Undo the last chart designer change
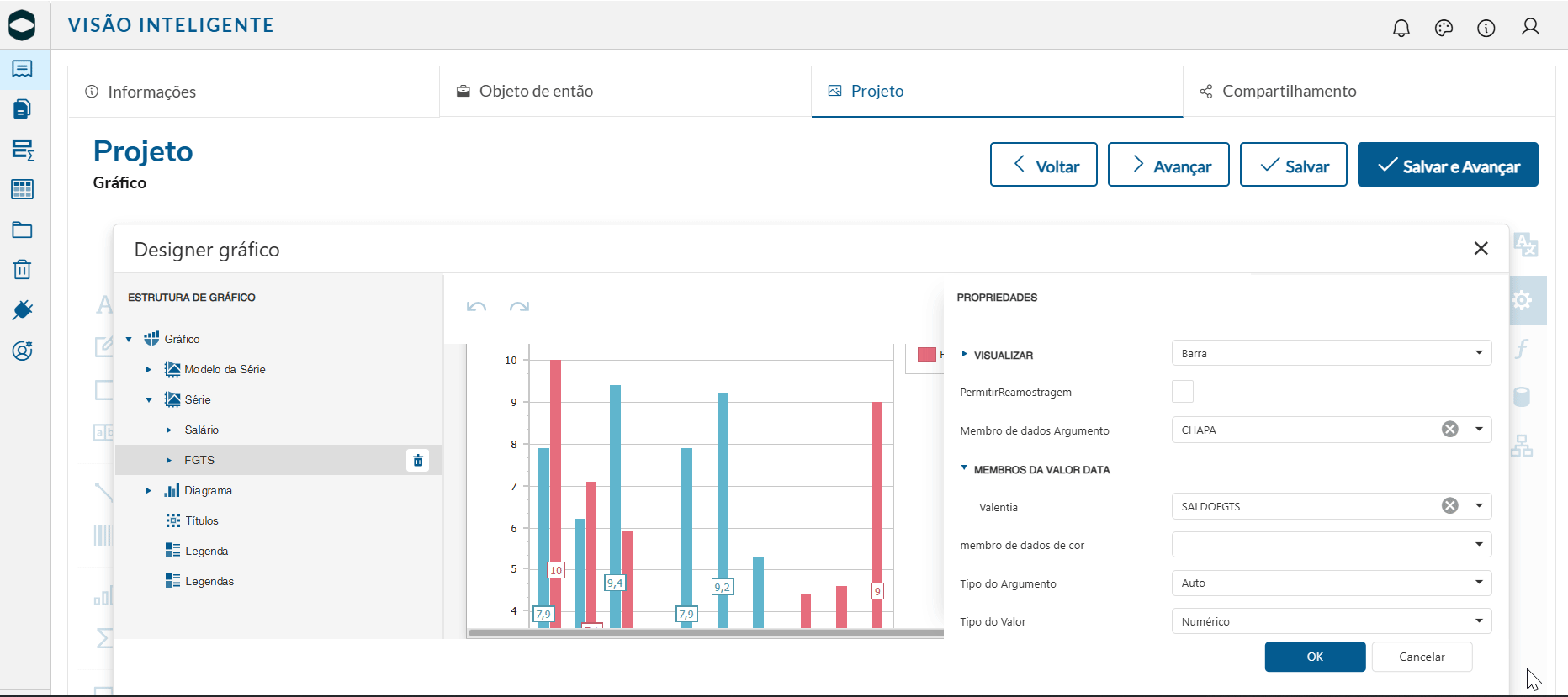Viewport: 1568px width, 697px height. (476, 306)
